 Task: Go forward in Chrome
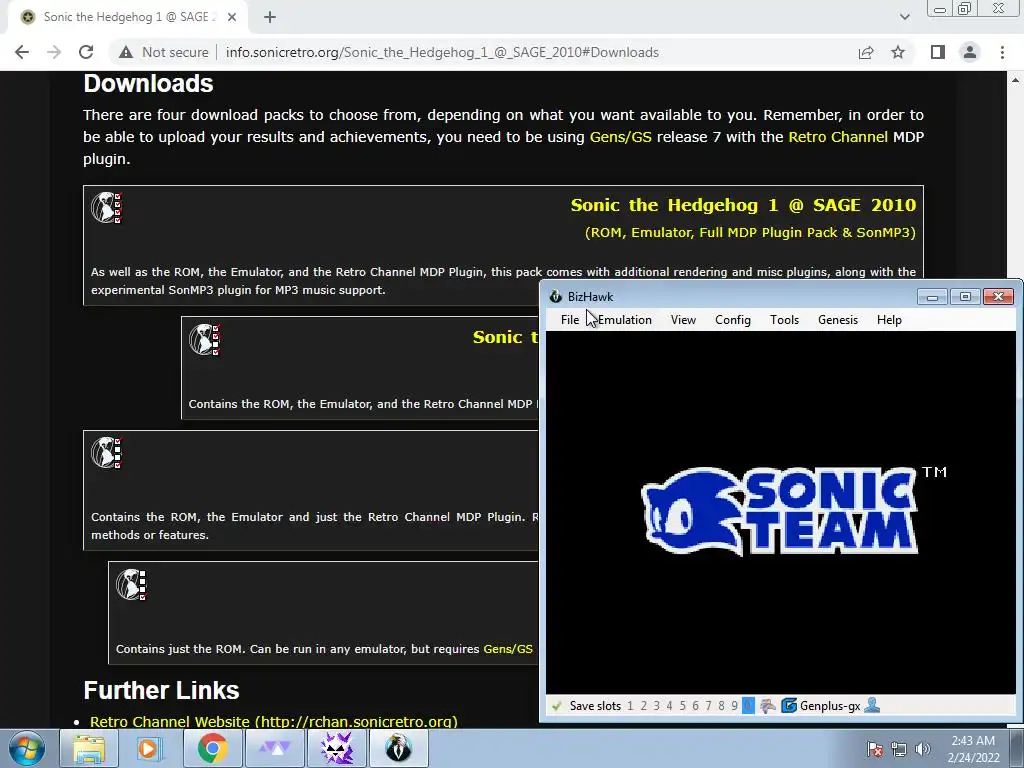tap(54, 52)
